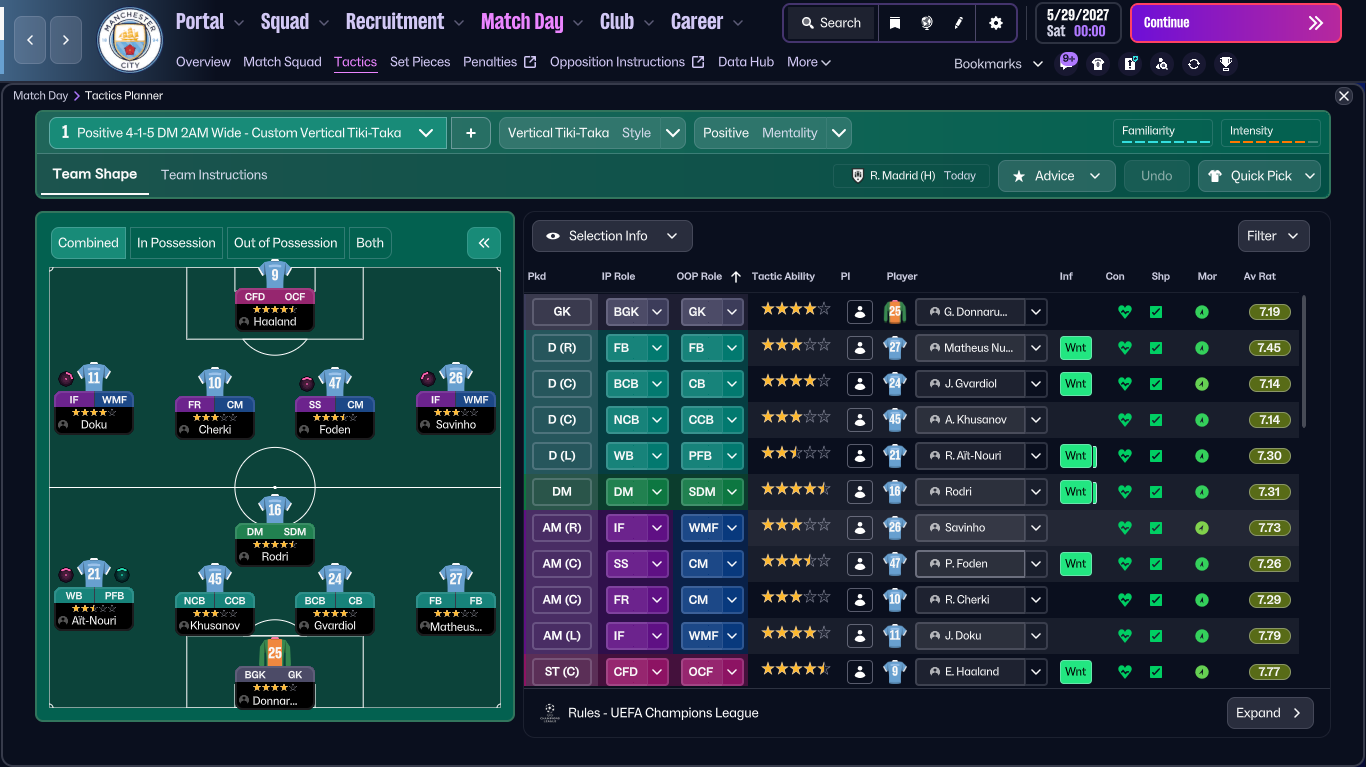The image size is (1366, 767).
Task: Click the shirt shortcut icon near Bookmarks
Action: click(x=1099, y=64)
